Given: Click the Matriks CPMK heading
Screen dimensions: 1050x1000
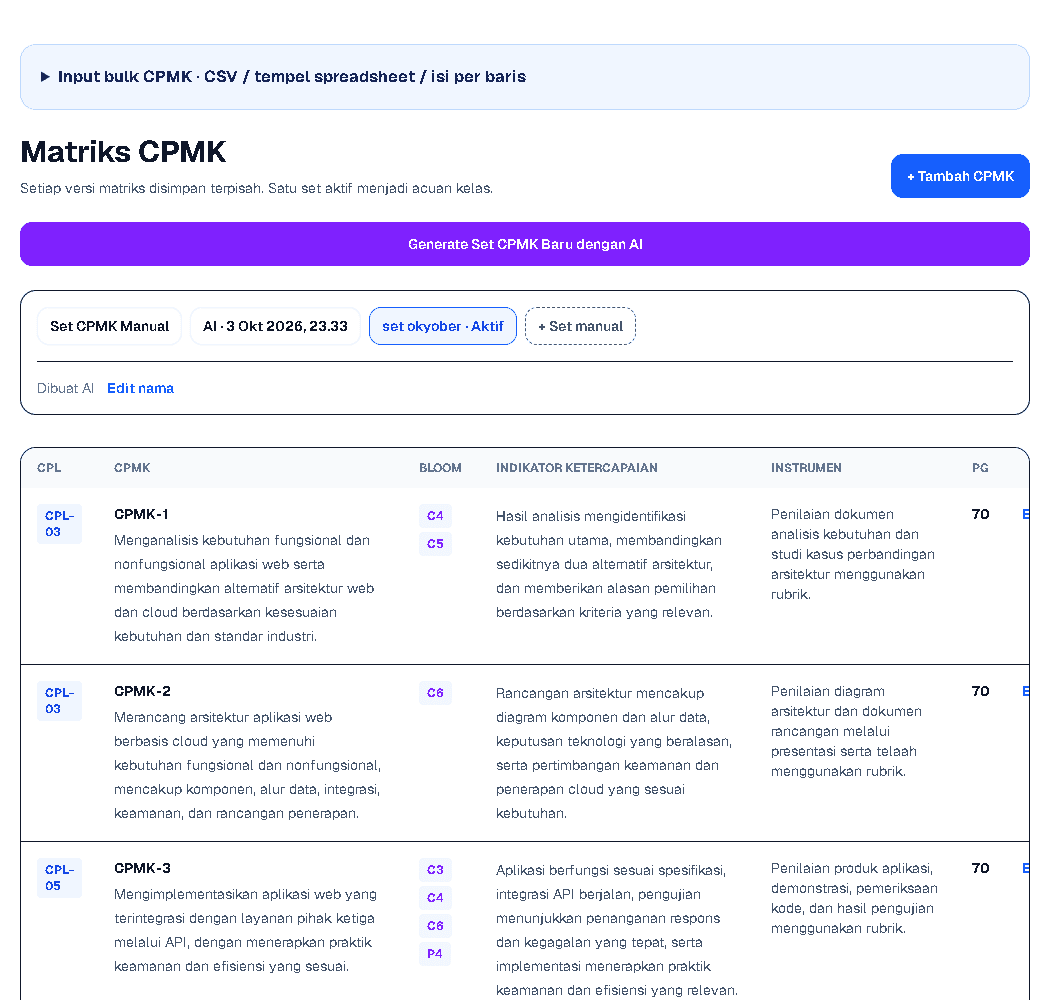Looking at the screenshot, I should [123, 151].
